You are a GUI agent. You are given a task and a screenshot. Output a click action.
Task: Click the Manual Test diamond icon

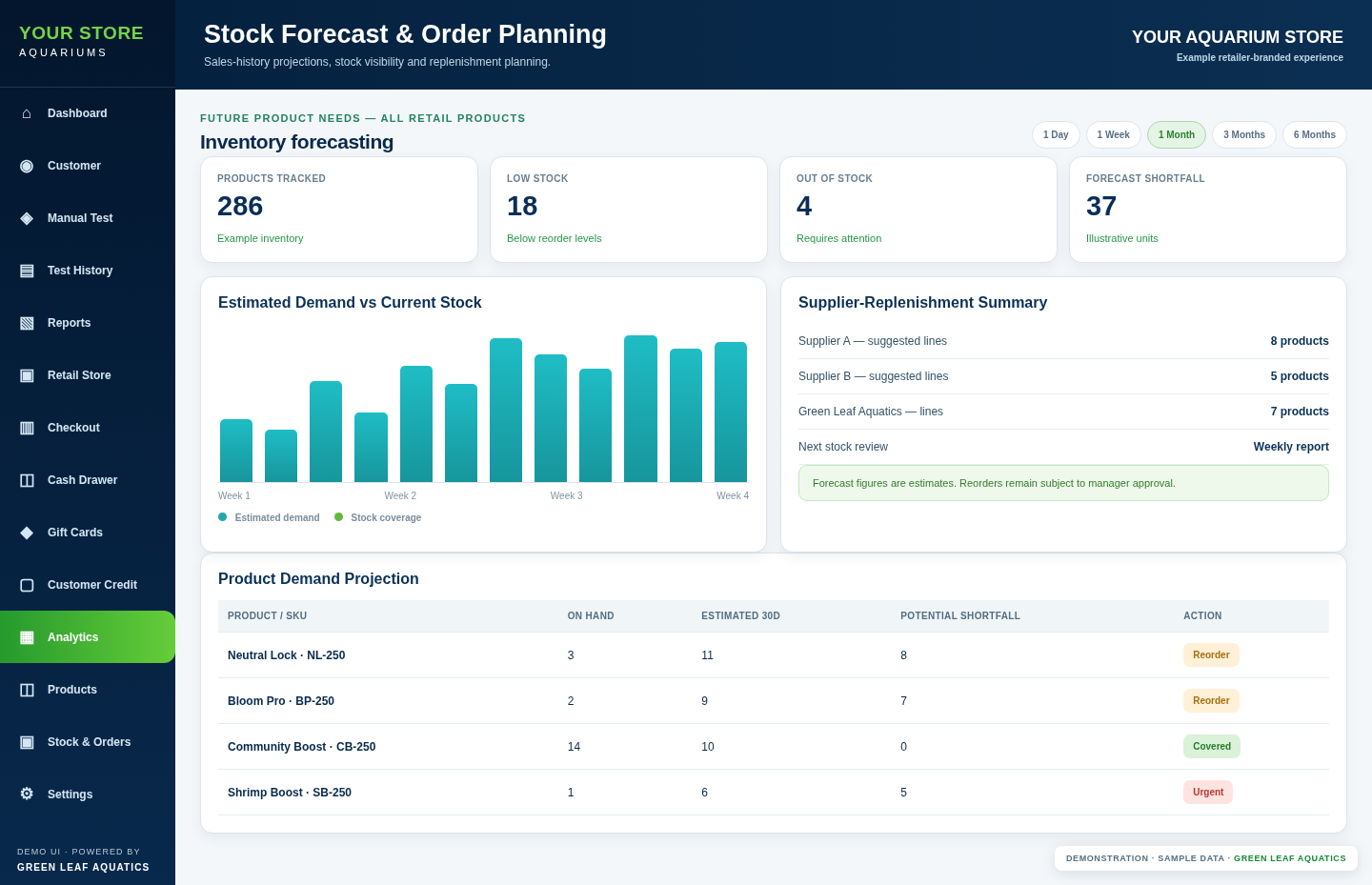tap(27, 218)
